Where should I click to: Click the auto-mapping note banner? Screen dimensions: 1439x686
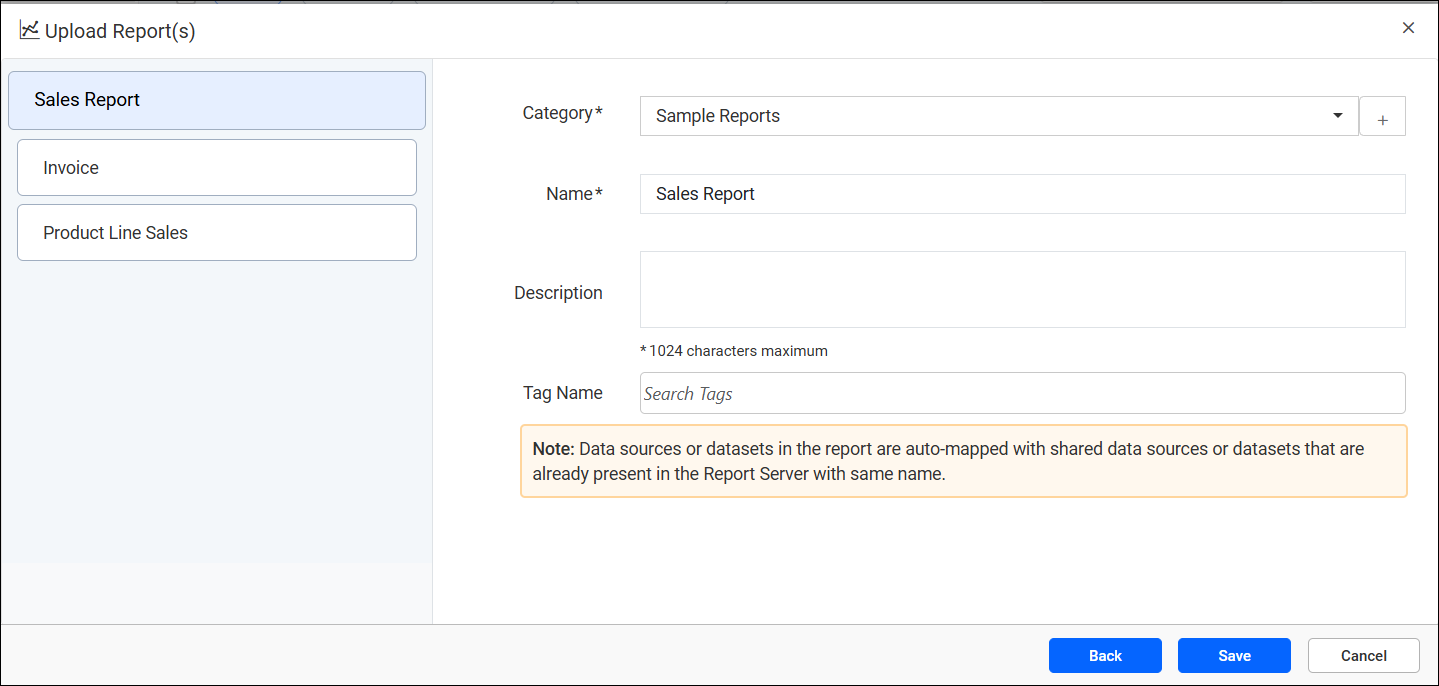point(963,460)
